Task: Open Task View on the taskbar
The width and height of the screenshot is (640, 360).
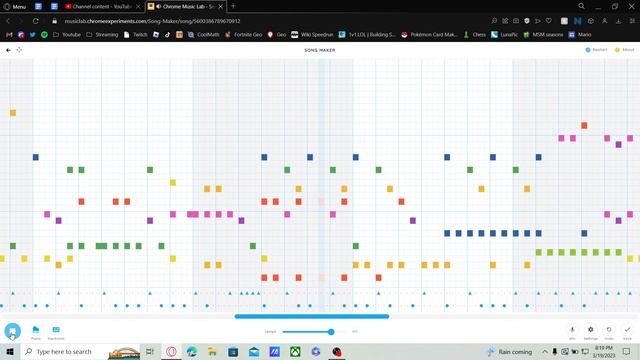Action: [150, 351]
